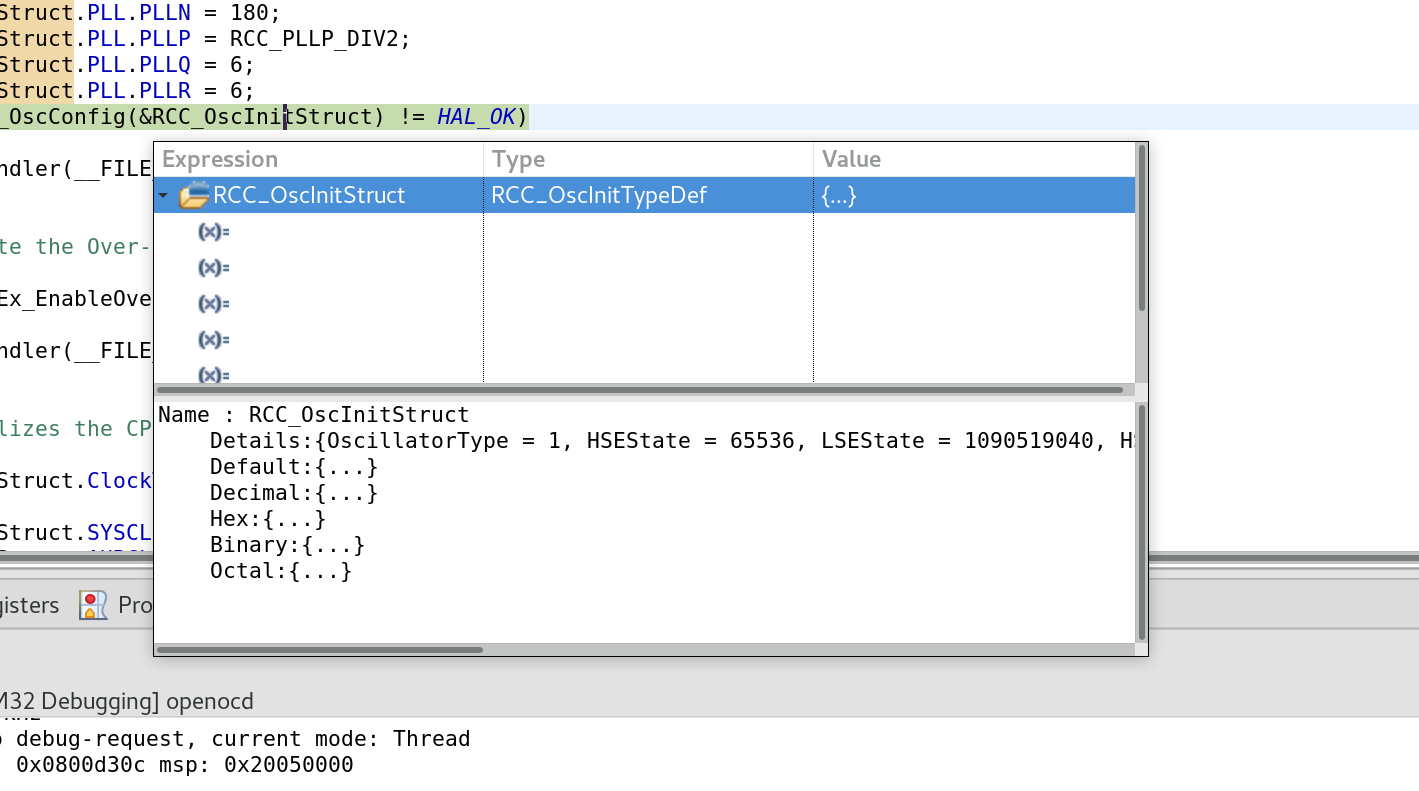The image size is (1419, 791).
Task: Select the Expression column header
Action: tap(220, 160)
